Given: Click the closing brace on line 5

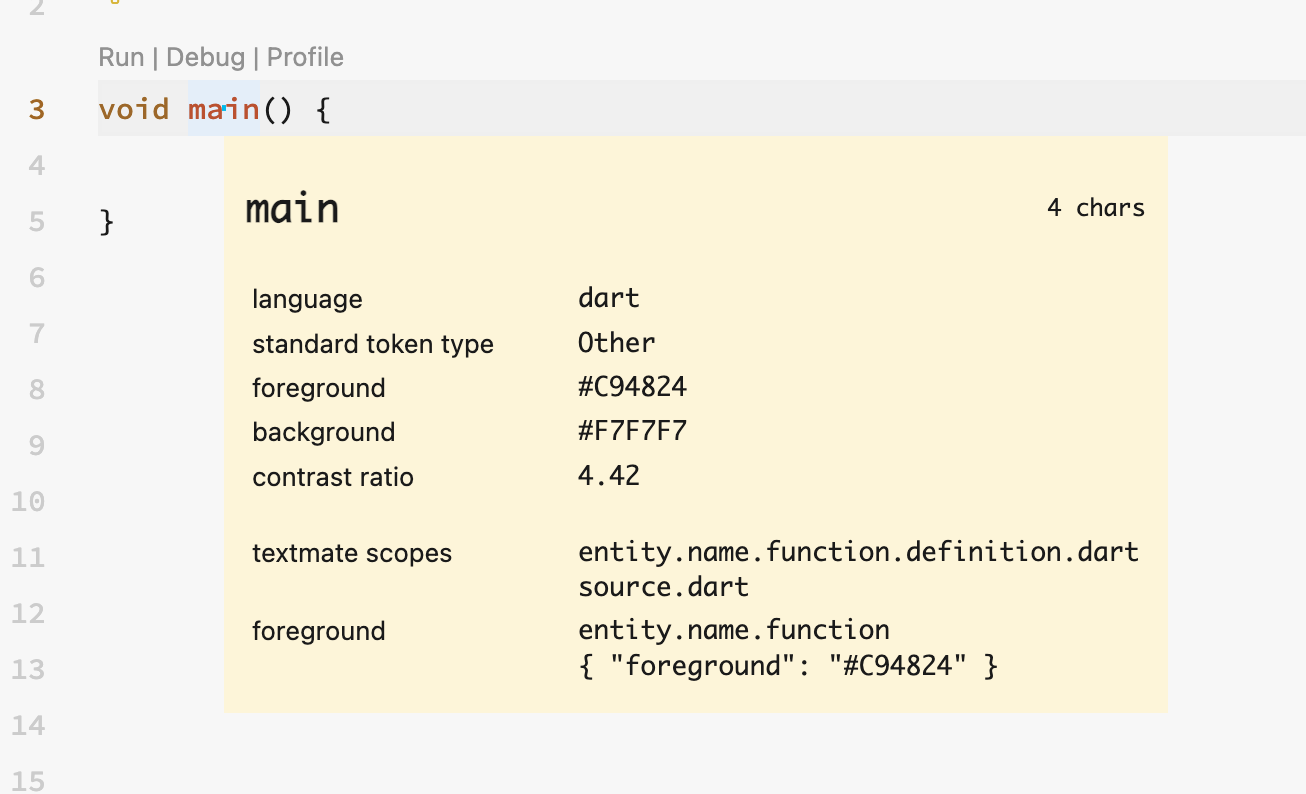Looking at the screenshot, I should click(106, 221).
